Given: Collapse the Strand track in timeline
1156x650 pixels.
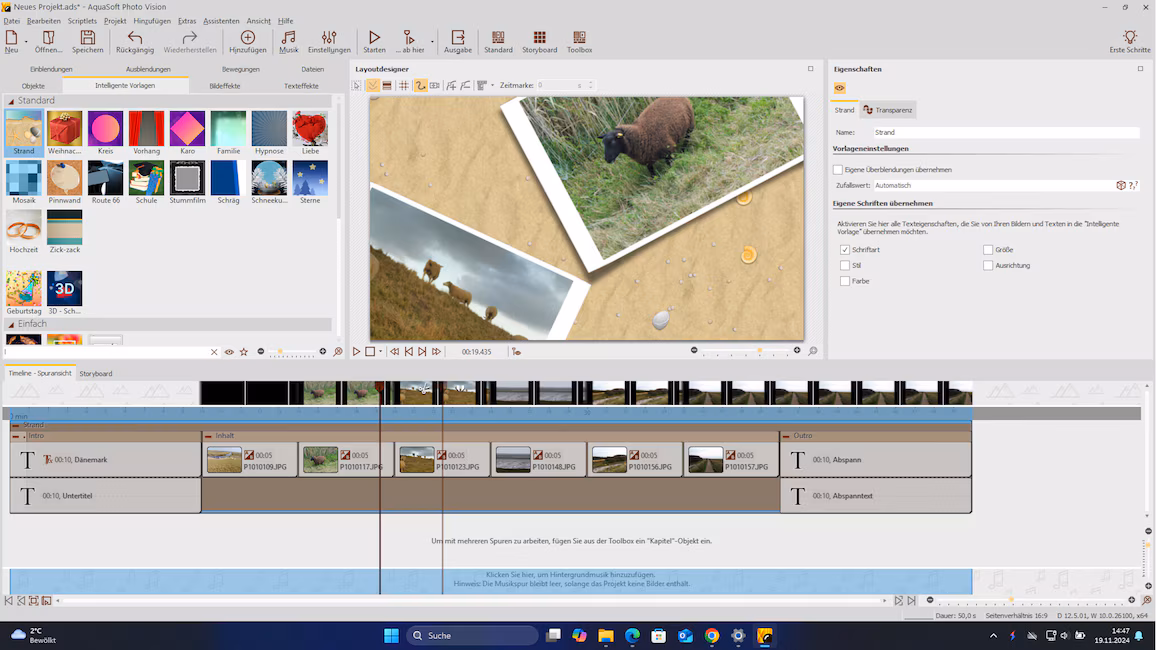Looking at the screenshot, I should (x=15, y=425).
